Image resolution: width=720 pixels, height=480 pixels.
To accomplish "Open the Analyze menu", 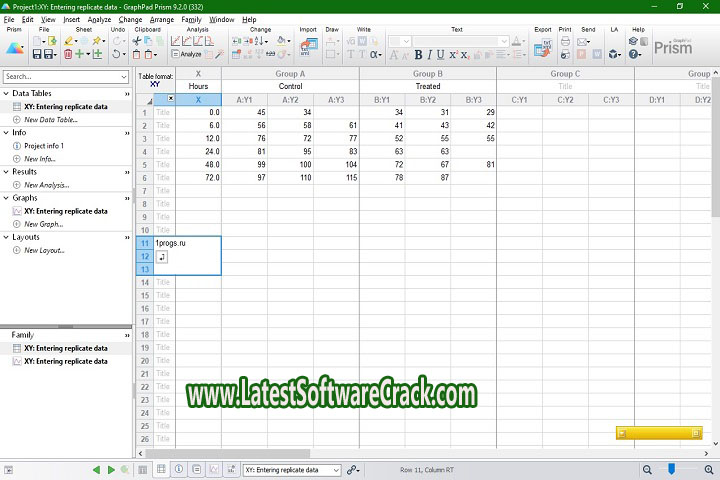I will pyautogui.click(x=99, y=19).
